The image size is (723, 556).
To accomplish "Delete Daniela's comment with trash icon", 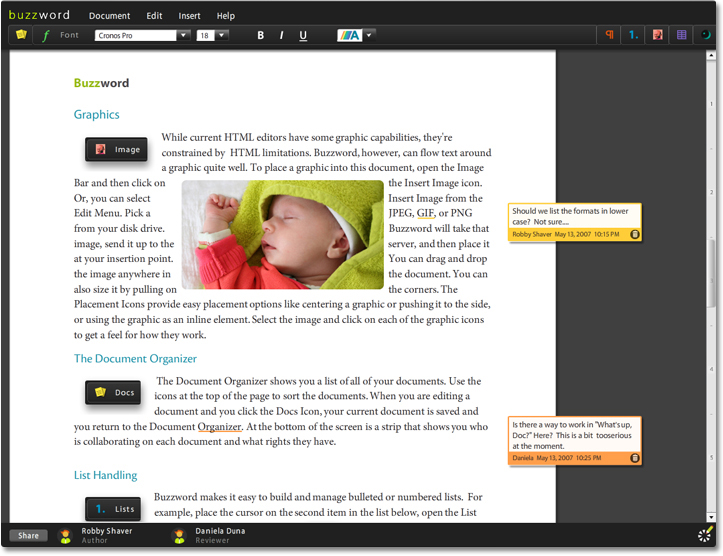I will pyautogui.click(x=634, y=458).
